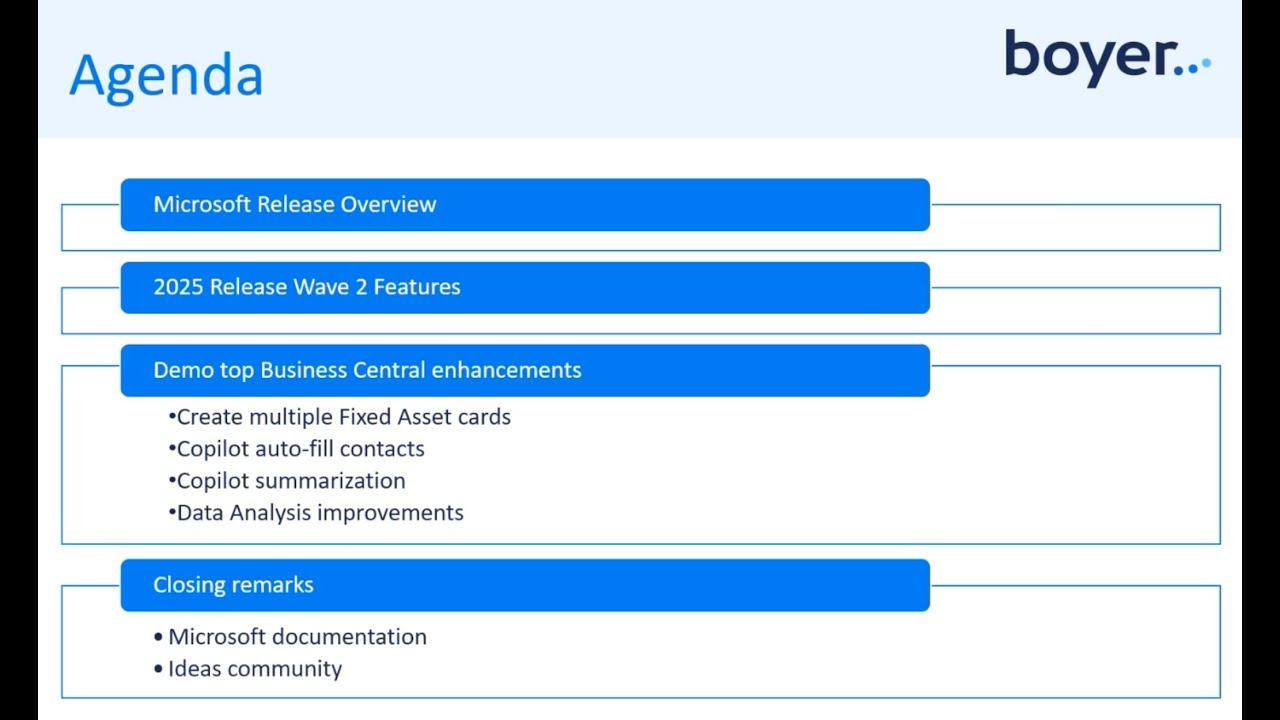Viewport: 1280px width, 720px height.
Task: Click 'Data Analysis improvements' bullet
Action: point(315,513)
